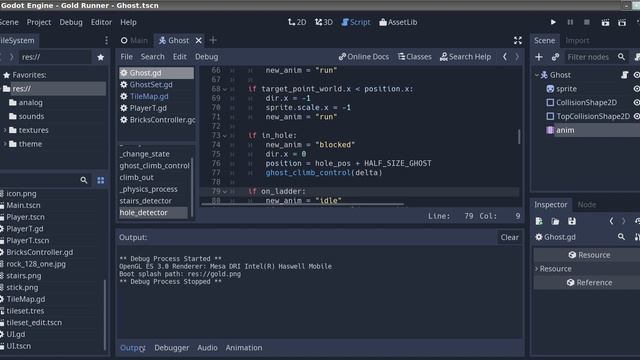This screenshot has width=640, height=360.
Task: Search properties in the Inspector
Action: (x=621, y=237)
